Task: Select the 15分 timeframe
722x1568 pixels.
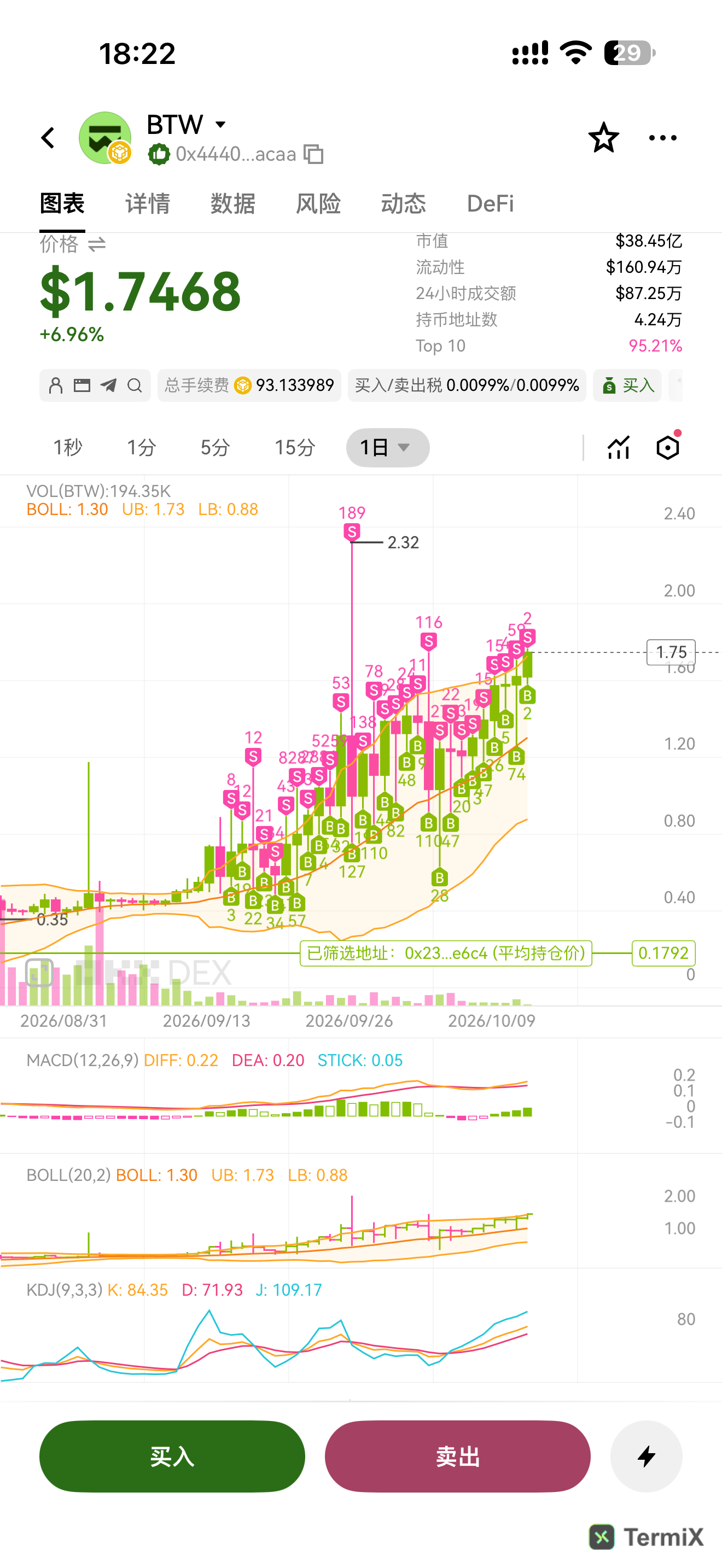Action: (x=295, y=447)
